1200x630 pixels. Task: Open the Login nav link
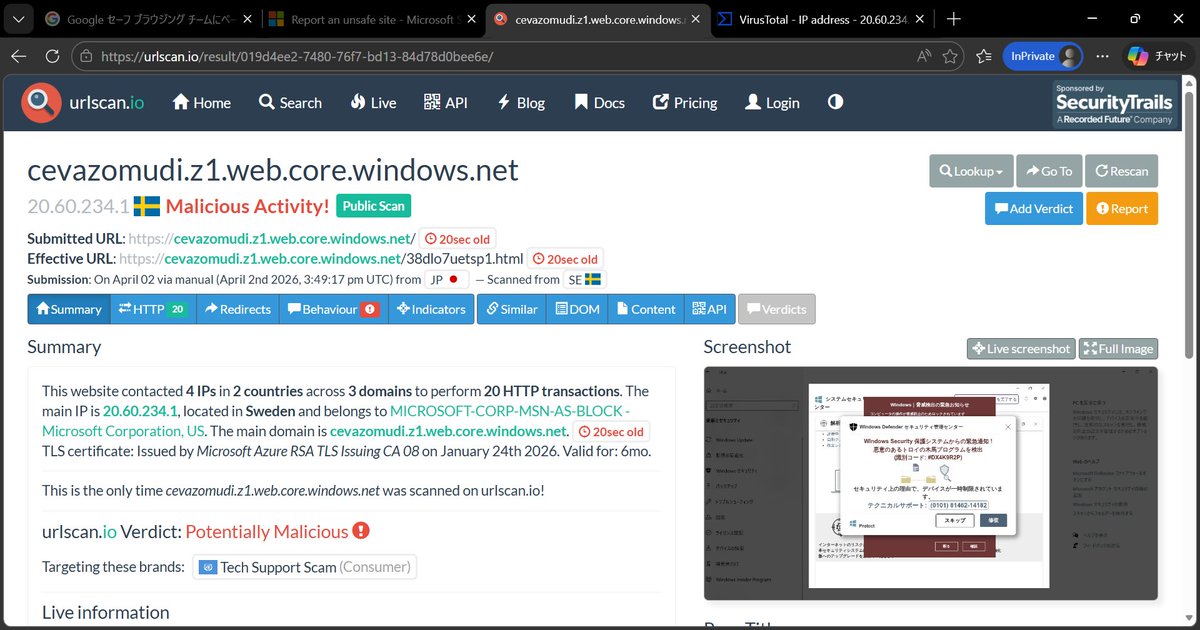[x=772, y=102]
